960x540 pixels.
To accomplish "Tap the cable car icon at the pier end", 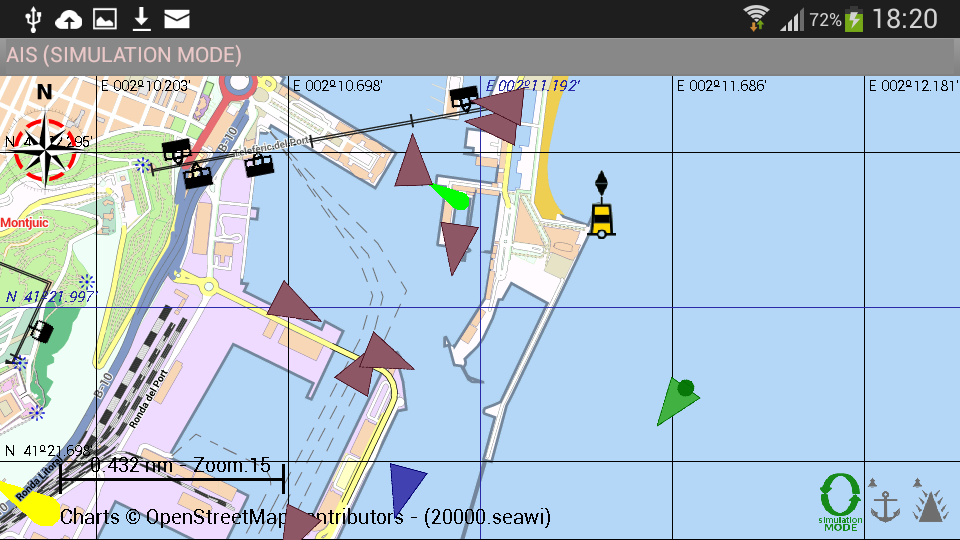I will coord(463,99).
